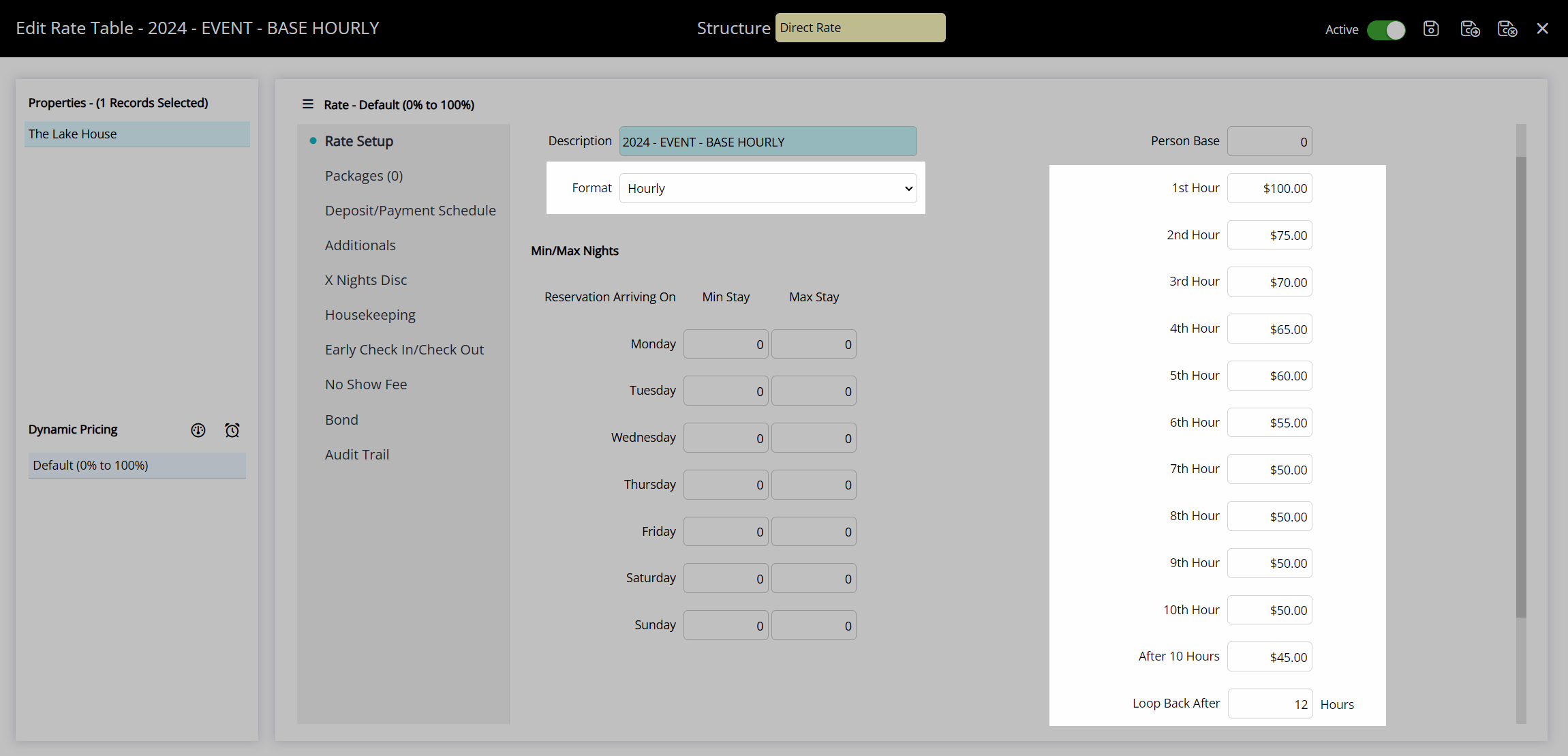
Task: Open the Housekeeping section
Action: tap(370, 315)
